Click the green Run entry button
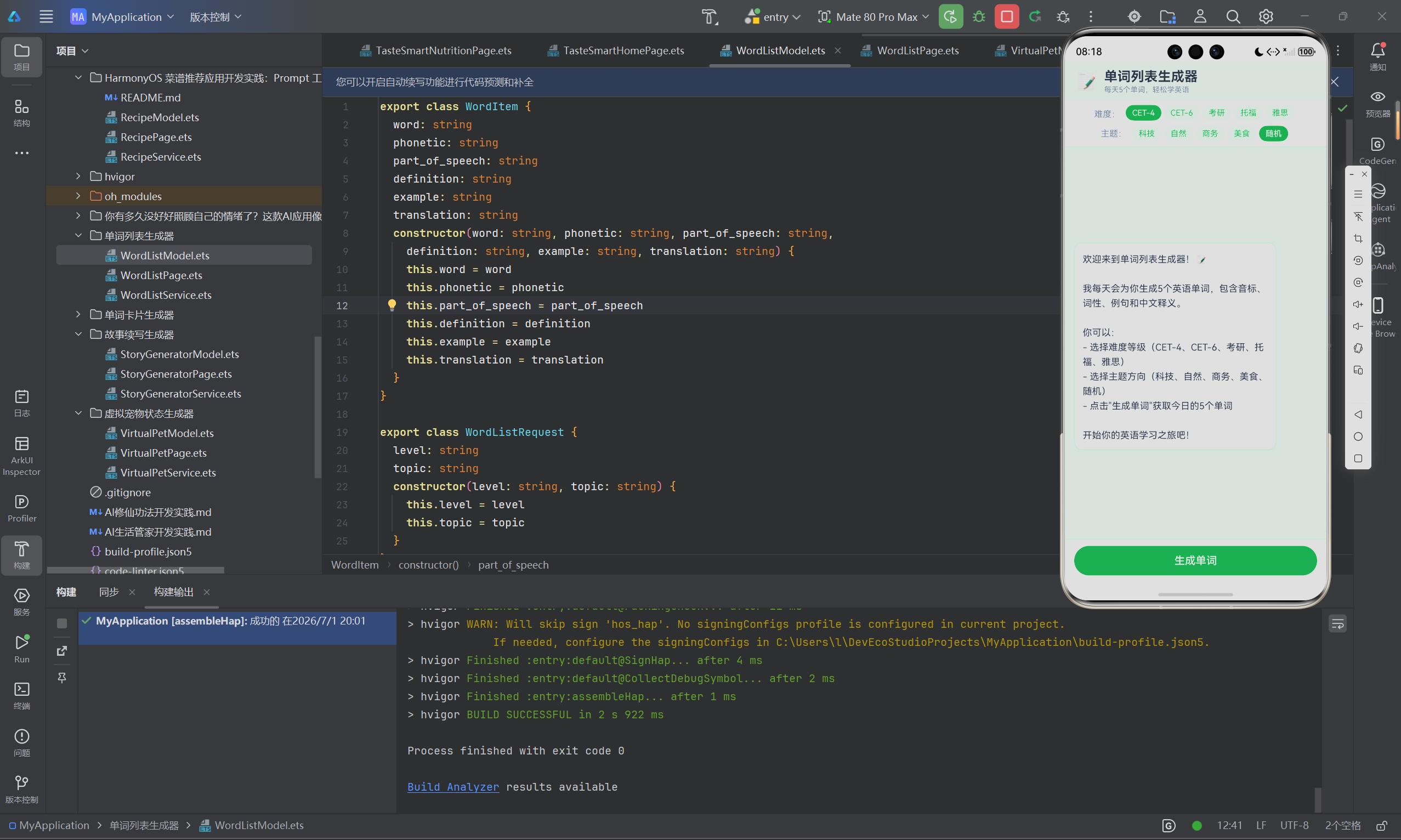Image resolution: width=1401 pixels, height=840 pixels. (x=950, y=17)
